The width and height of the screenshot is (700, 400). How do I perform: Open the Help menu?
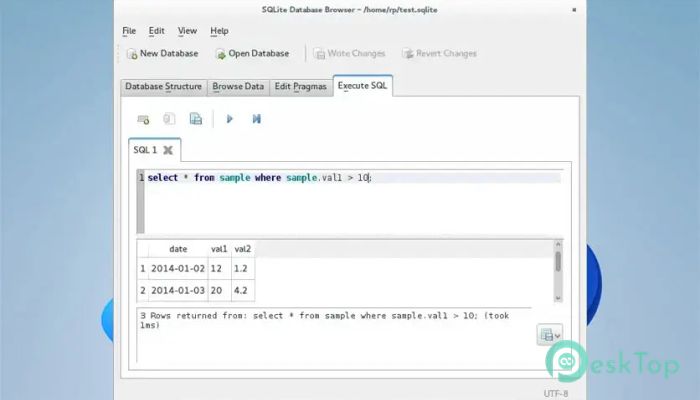coord(219,31)
